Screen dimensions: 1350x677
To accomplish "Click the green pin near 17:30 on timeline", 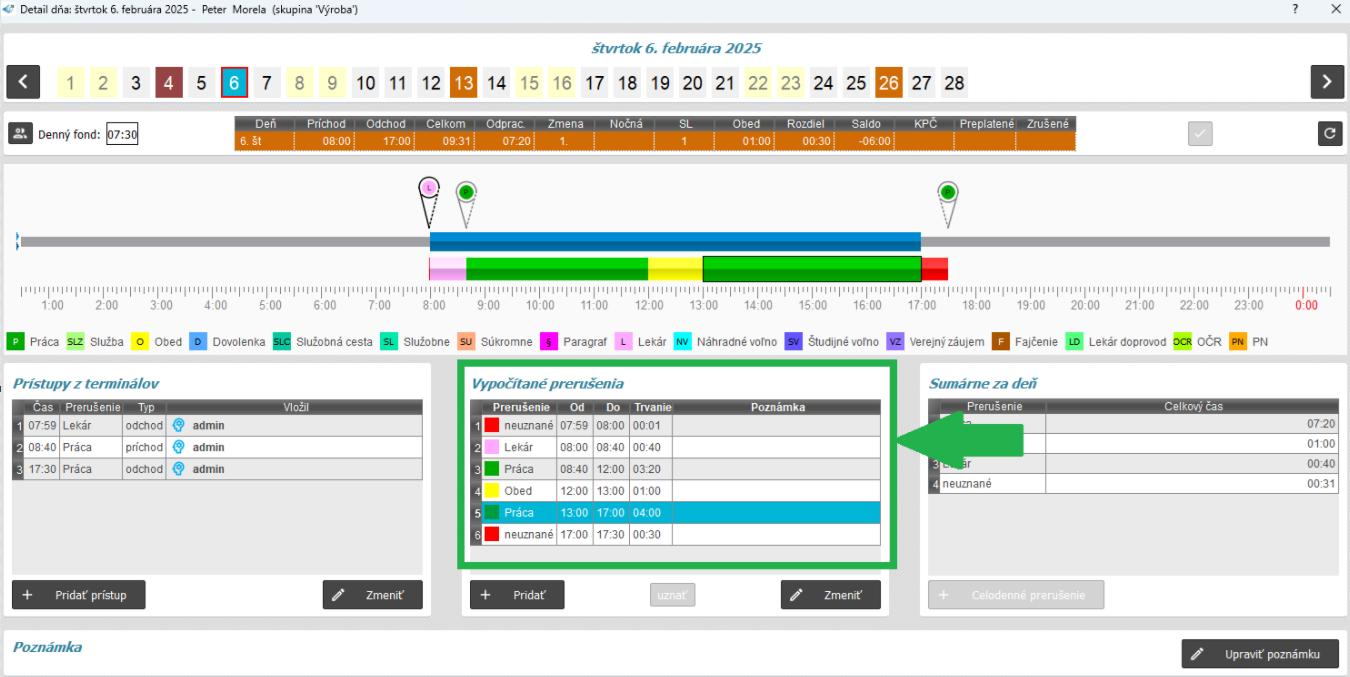I will [947, 192].
